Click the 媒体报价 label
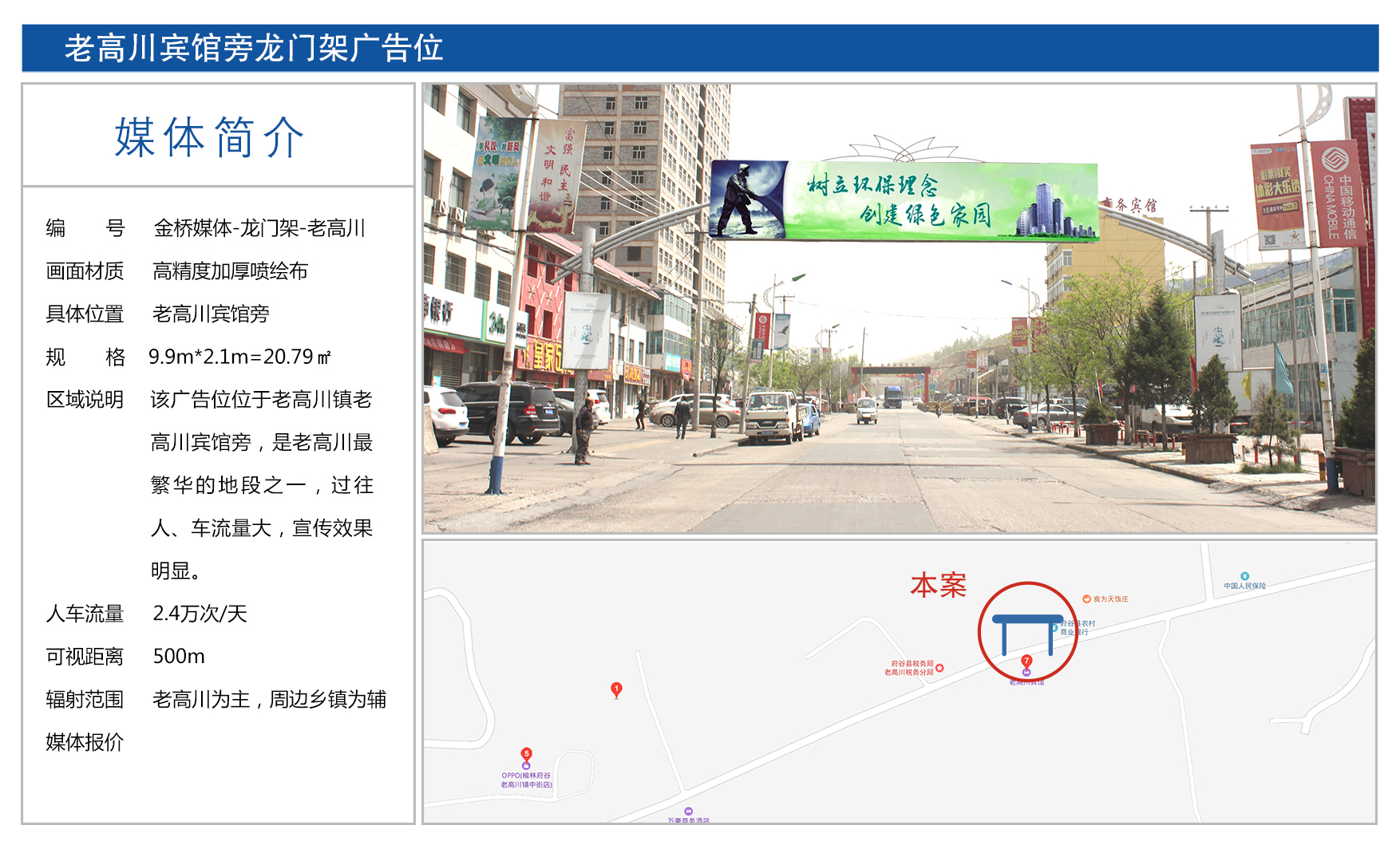This screenshot has width=1400, height=849. point(85,742)
